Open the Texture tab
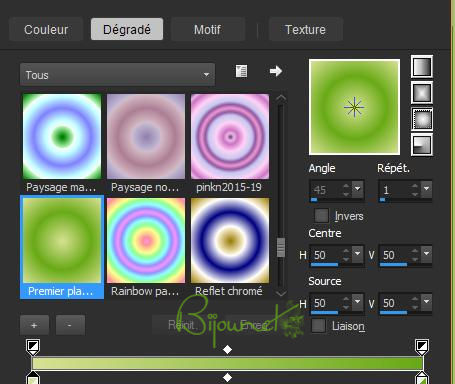This screenshot has height=384, width=455. click(x=305, y=30)
